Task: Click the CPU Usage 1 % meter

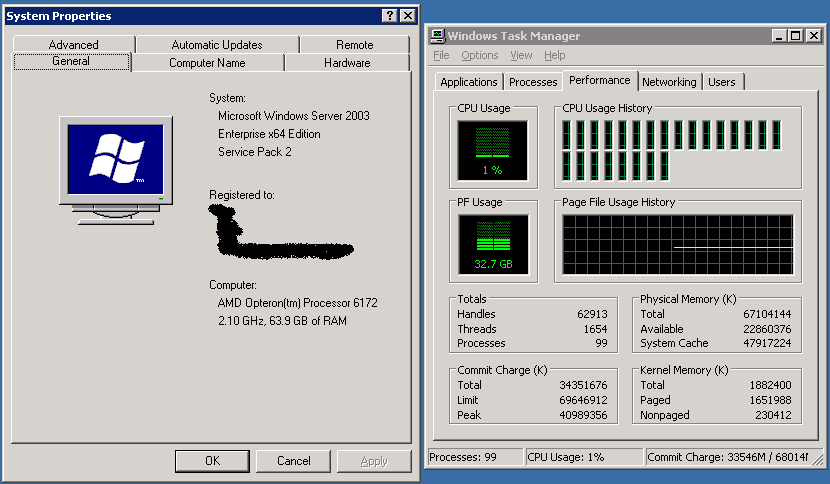Action: click(x=492, y=150)
